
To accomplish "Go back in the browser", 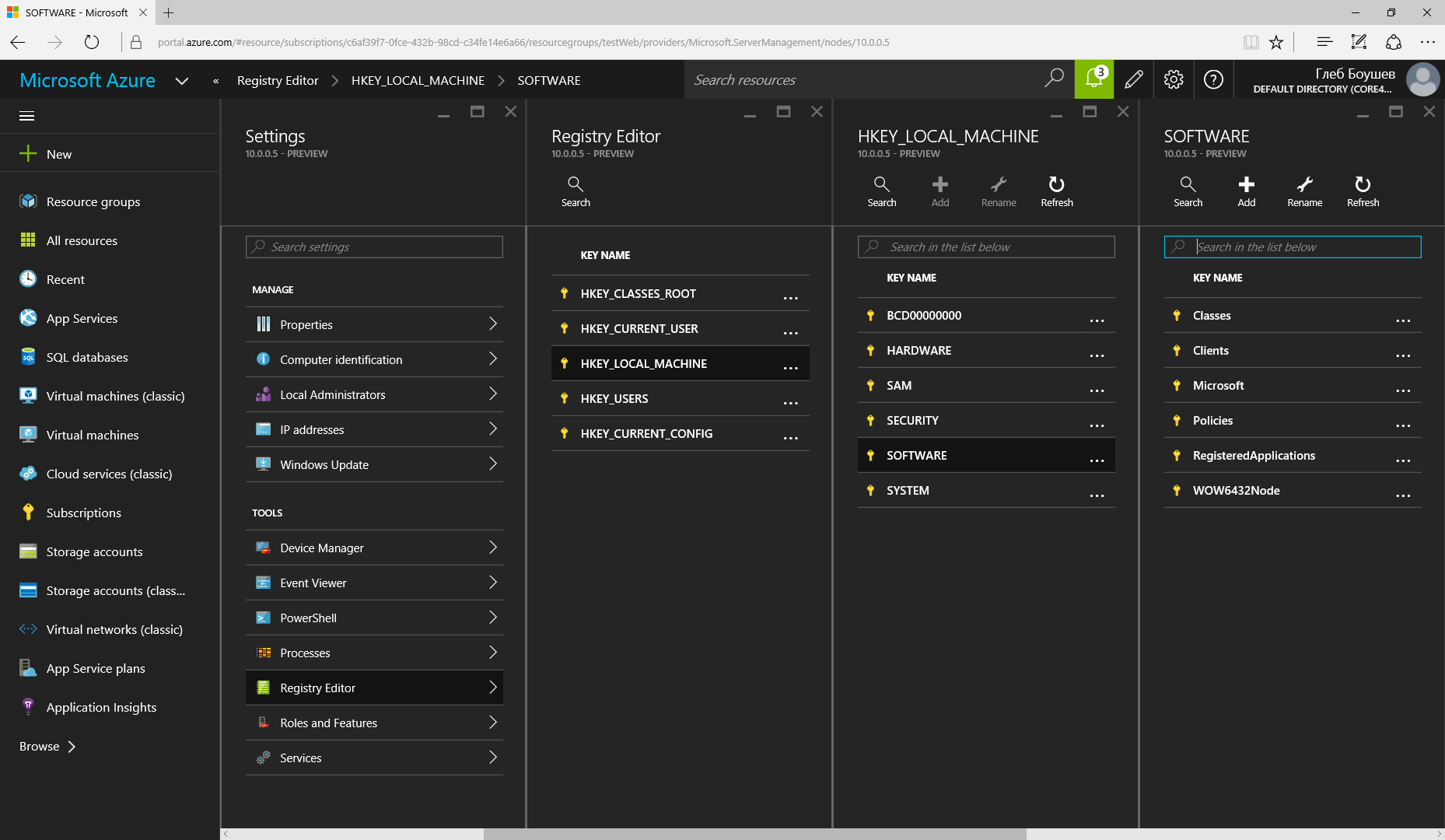I will pos(18,42).
